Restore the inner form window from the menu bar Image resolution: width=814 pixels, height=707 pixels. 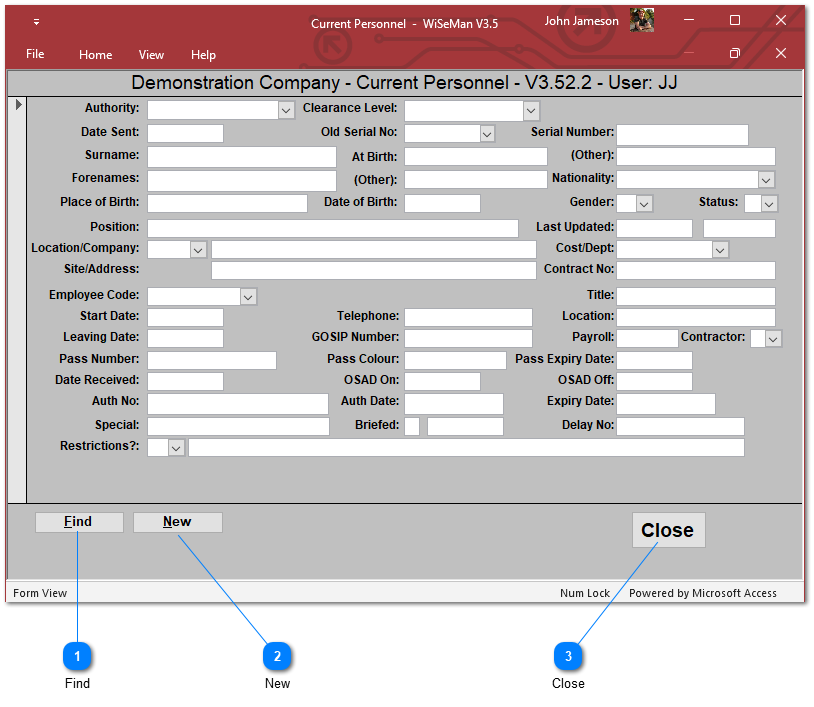coord(734,54)
